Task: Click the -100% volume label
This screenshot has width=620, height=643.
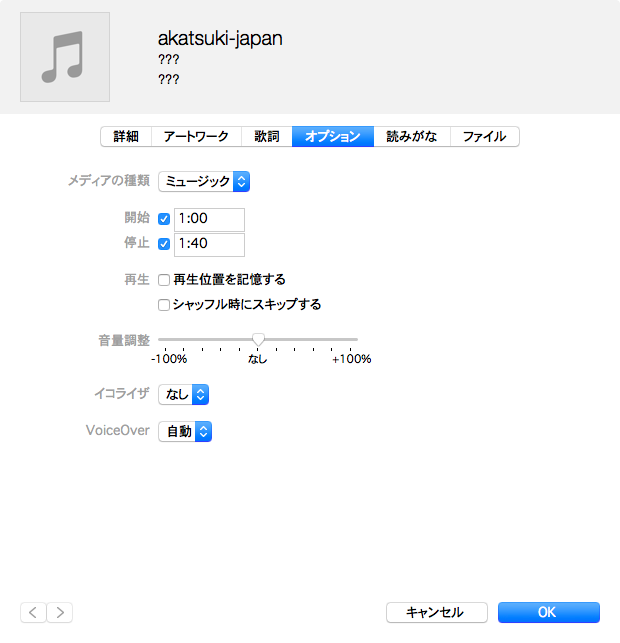Action: [169, 359]
